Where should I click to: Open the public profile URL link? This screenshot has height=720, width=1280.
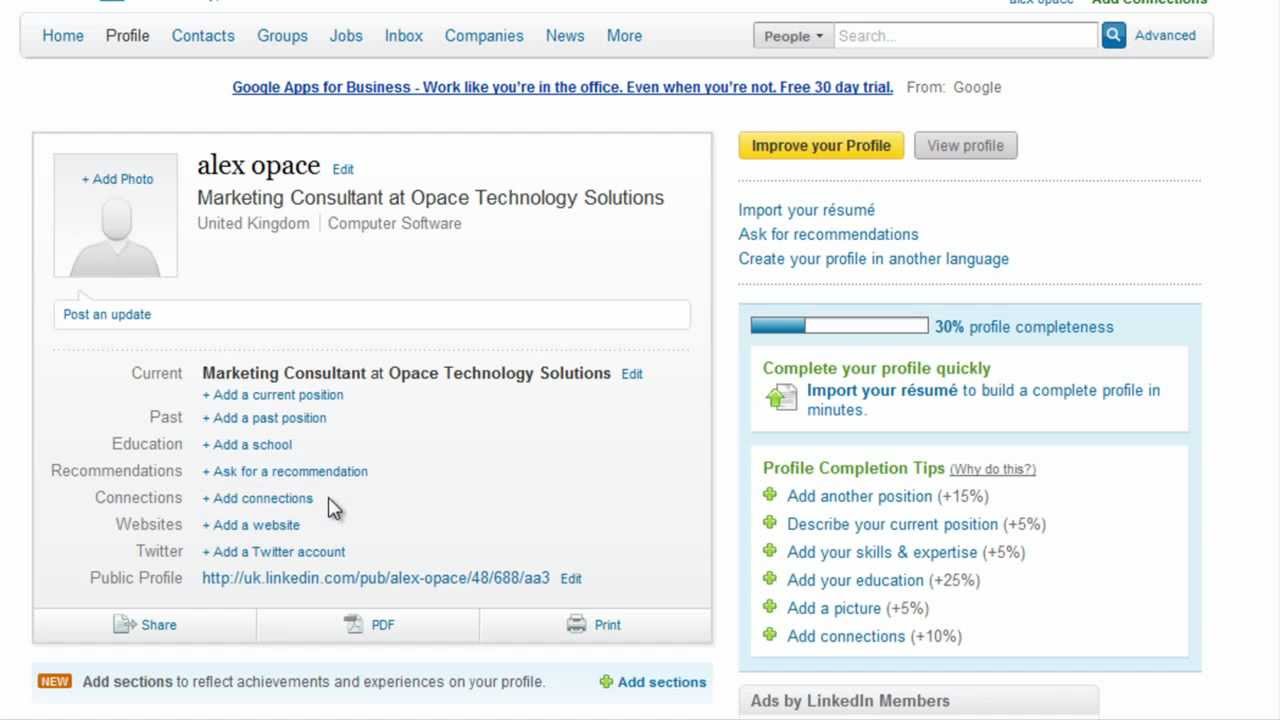[376, 578]
